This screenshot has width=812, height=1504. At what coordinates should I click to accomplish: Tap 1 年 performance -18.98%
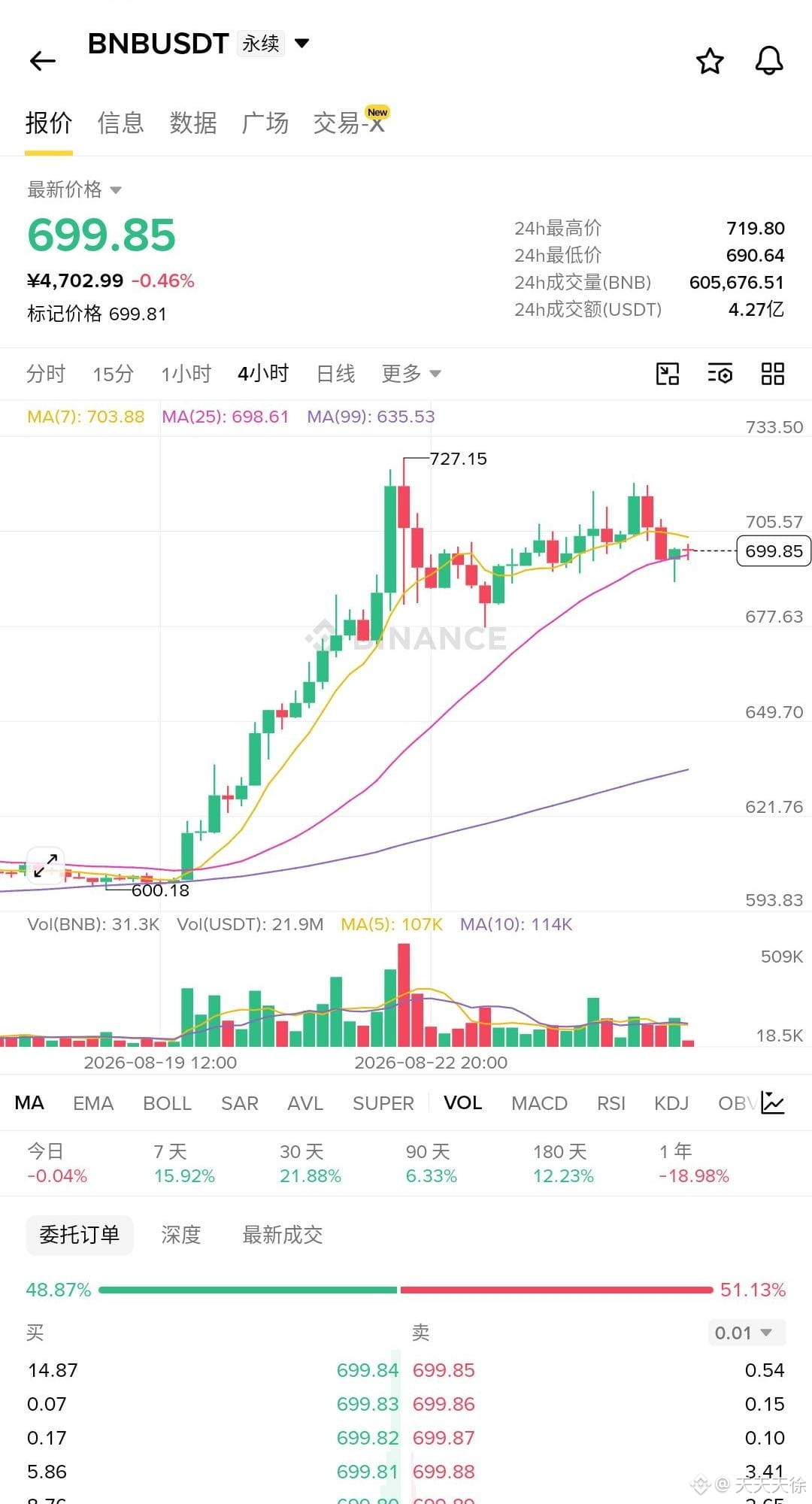(x=694, y=1163)
